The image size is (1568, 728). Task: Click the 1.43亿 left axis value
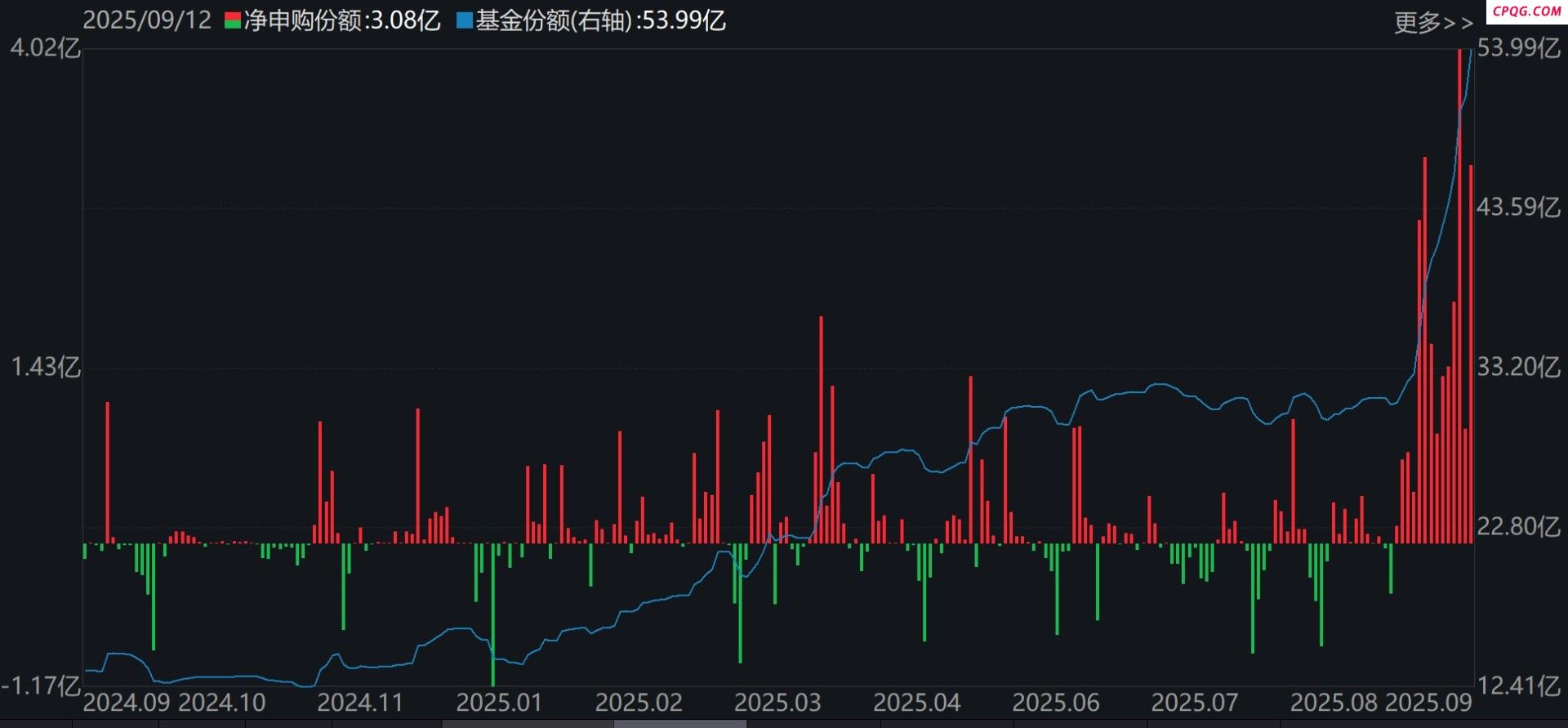coord(45,367)
